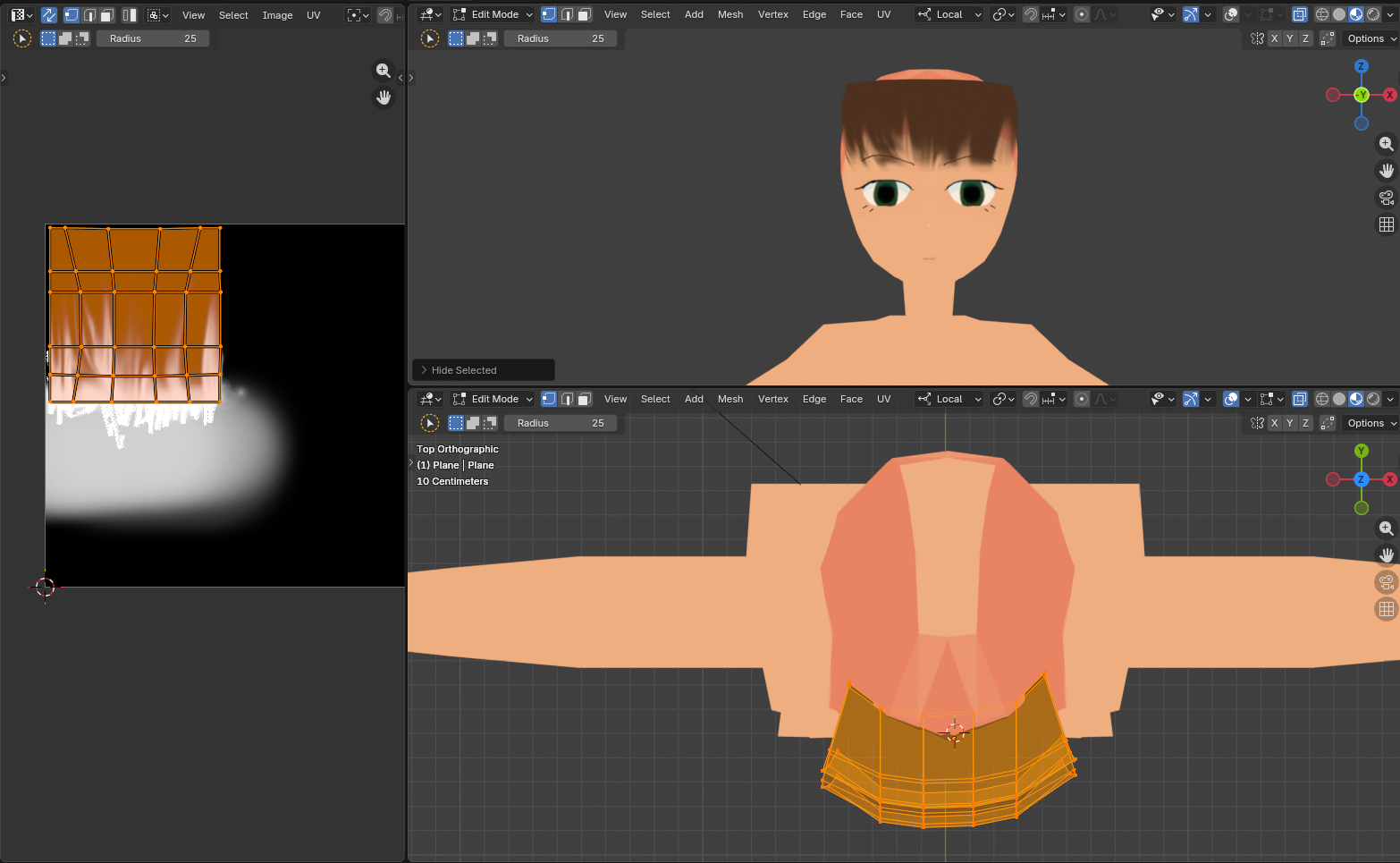Toggle auto merge vertices in top viewport
Image resolution: width=1400 pixels, height=863 pixels.
[x=1328, y=38]
